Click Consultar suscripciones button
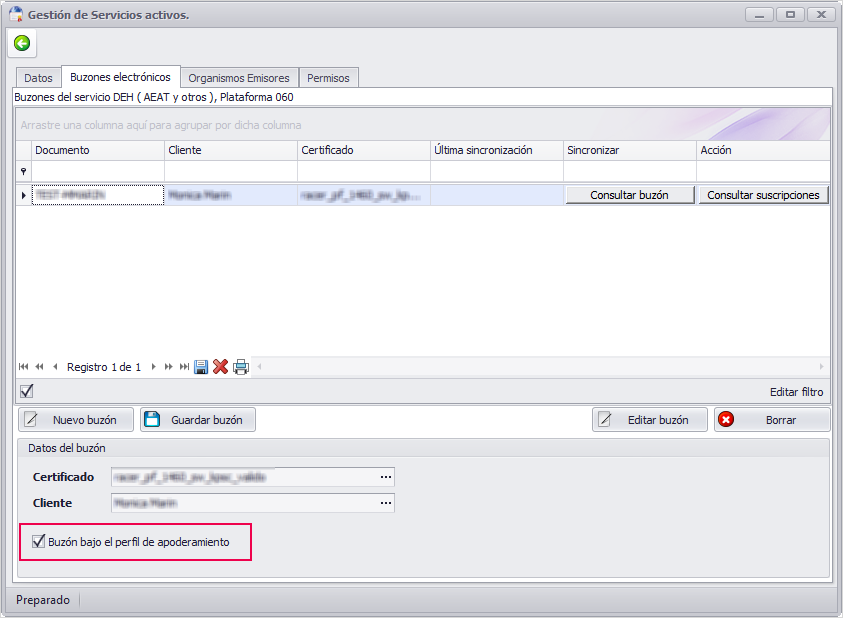 coord(763,195)
